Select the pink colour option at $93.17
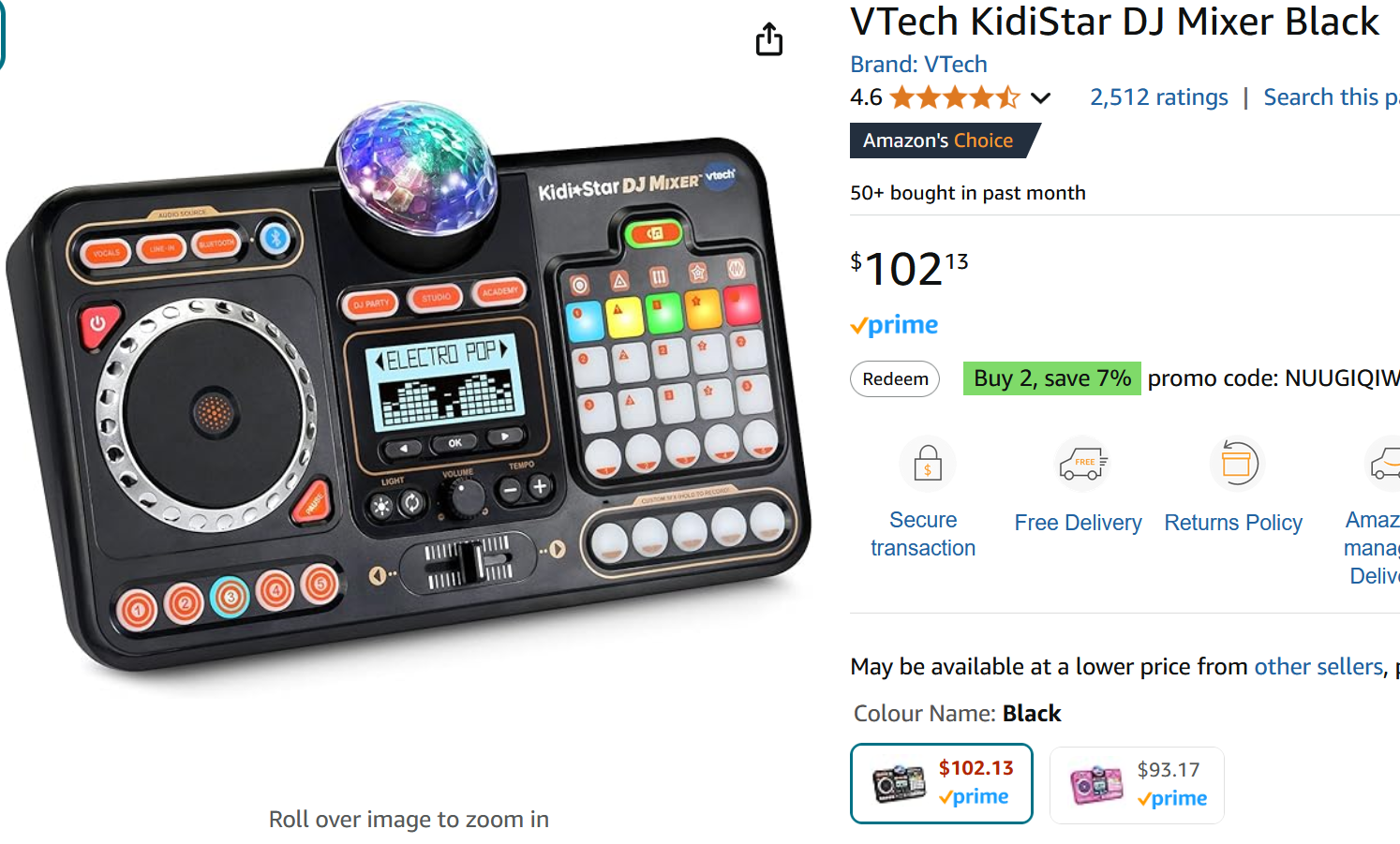 pos(1137,785)
